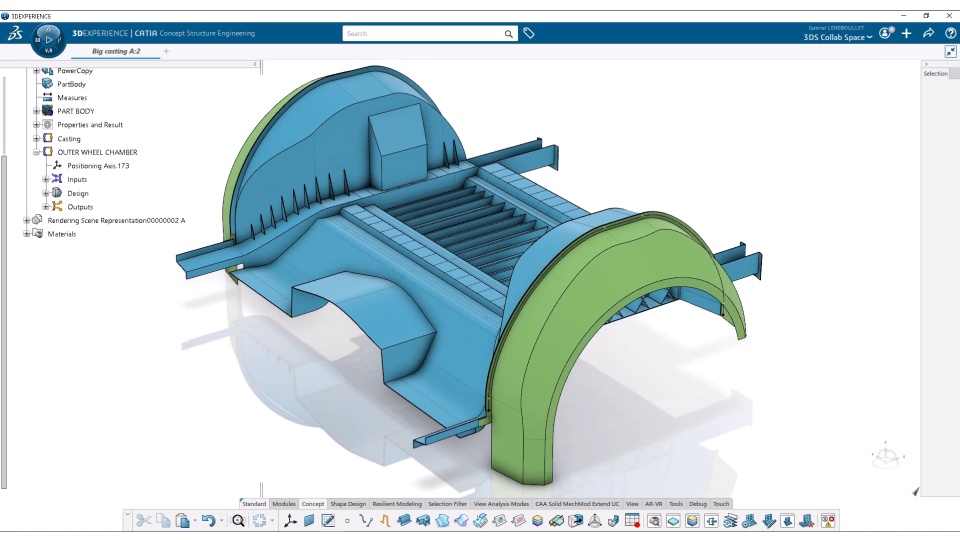The height and width of the screenshot is (540, 960).
Task: Expand the Materials tree node
Action: [x=26, y=234]
